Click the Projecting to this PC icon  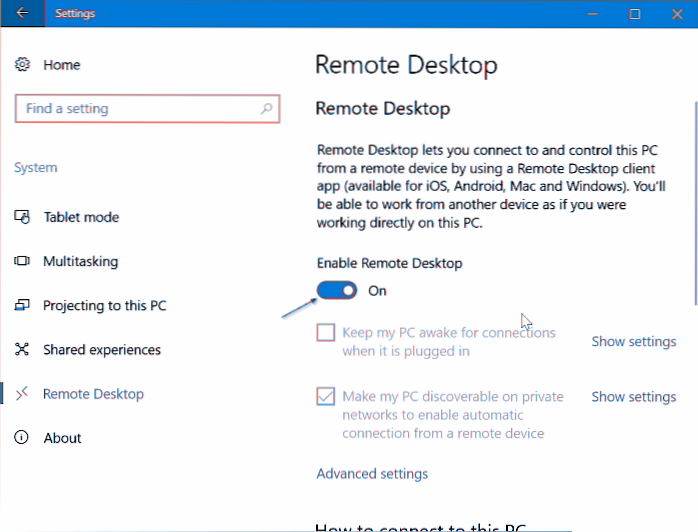click(x=23, y=305)
